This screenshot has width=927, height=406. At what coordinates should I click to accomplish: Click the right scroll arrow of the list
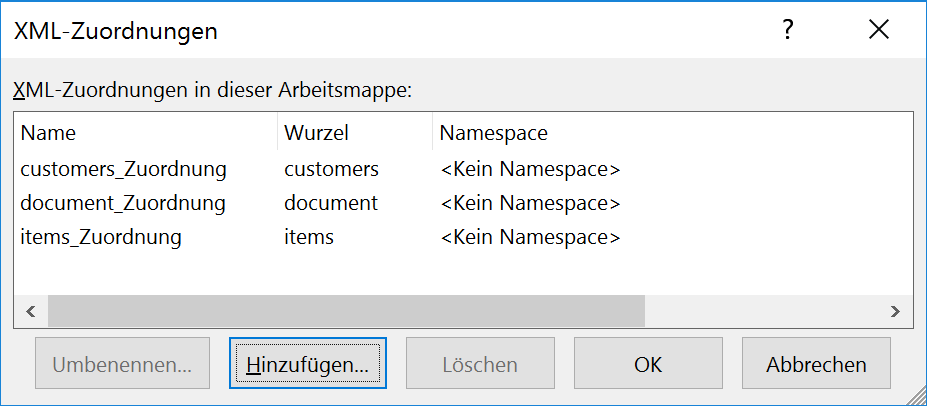coord(896,311)
